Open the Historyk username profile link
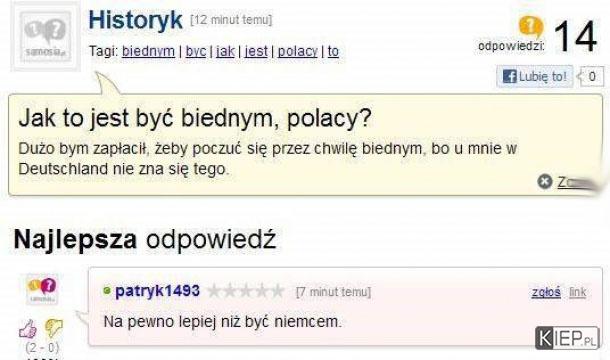Screen dimensions: 610x360 [135, 20]
